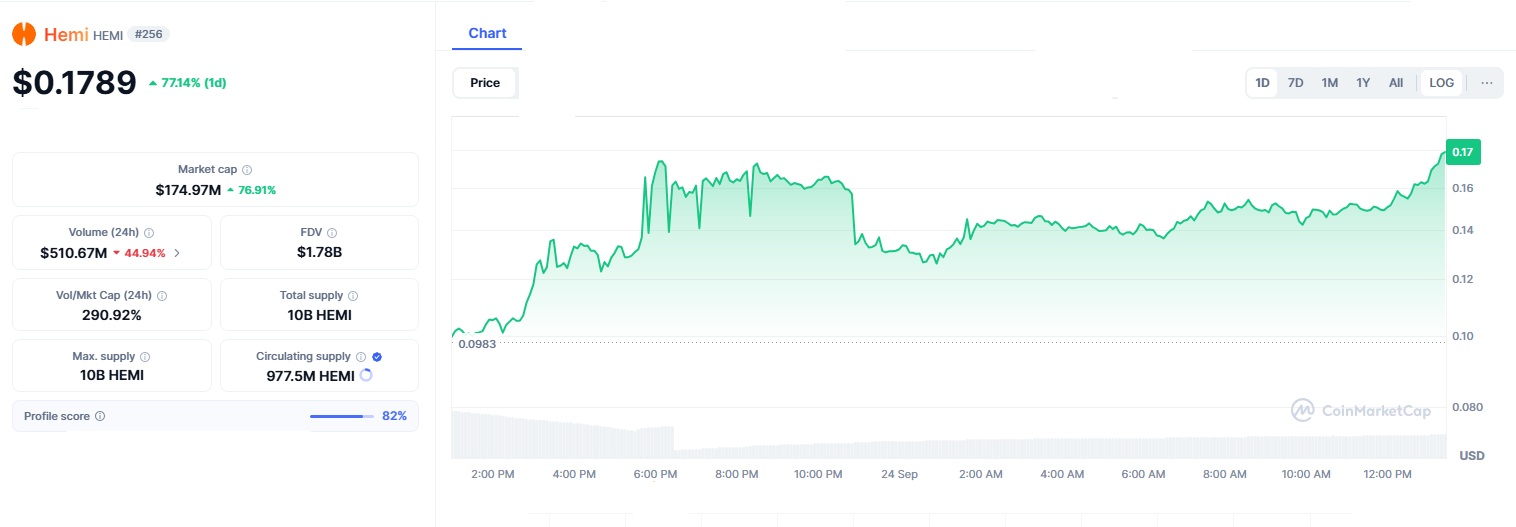The height and width of the screenshot is (527, 1516).
Task: Select 1D time range
Action: (1263, 83)
